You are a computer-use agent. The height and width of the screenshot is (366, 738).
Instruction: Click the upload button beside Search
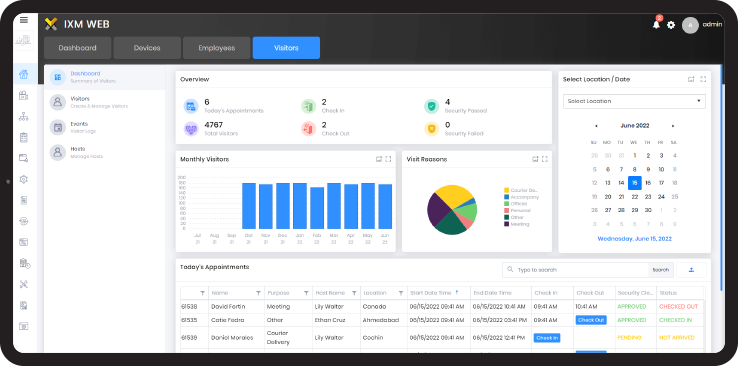click(691, 270)
